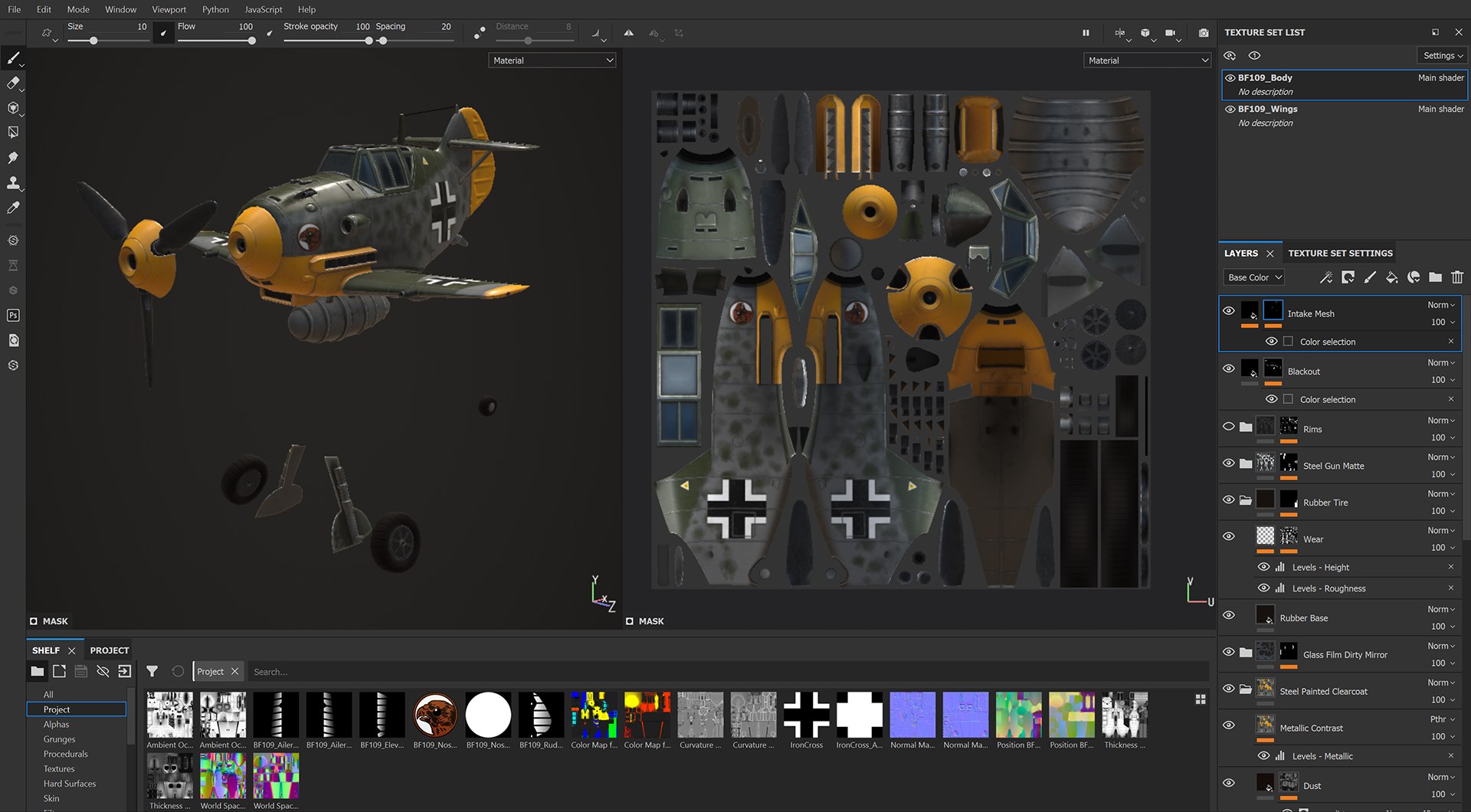The image size is (1471, 812).
Task: Click the shelf open folder icon
Action: click(x=37, y=671)
